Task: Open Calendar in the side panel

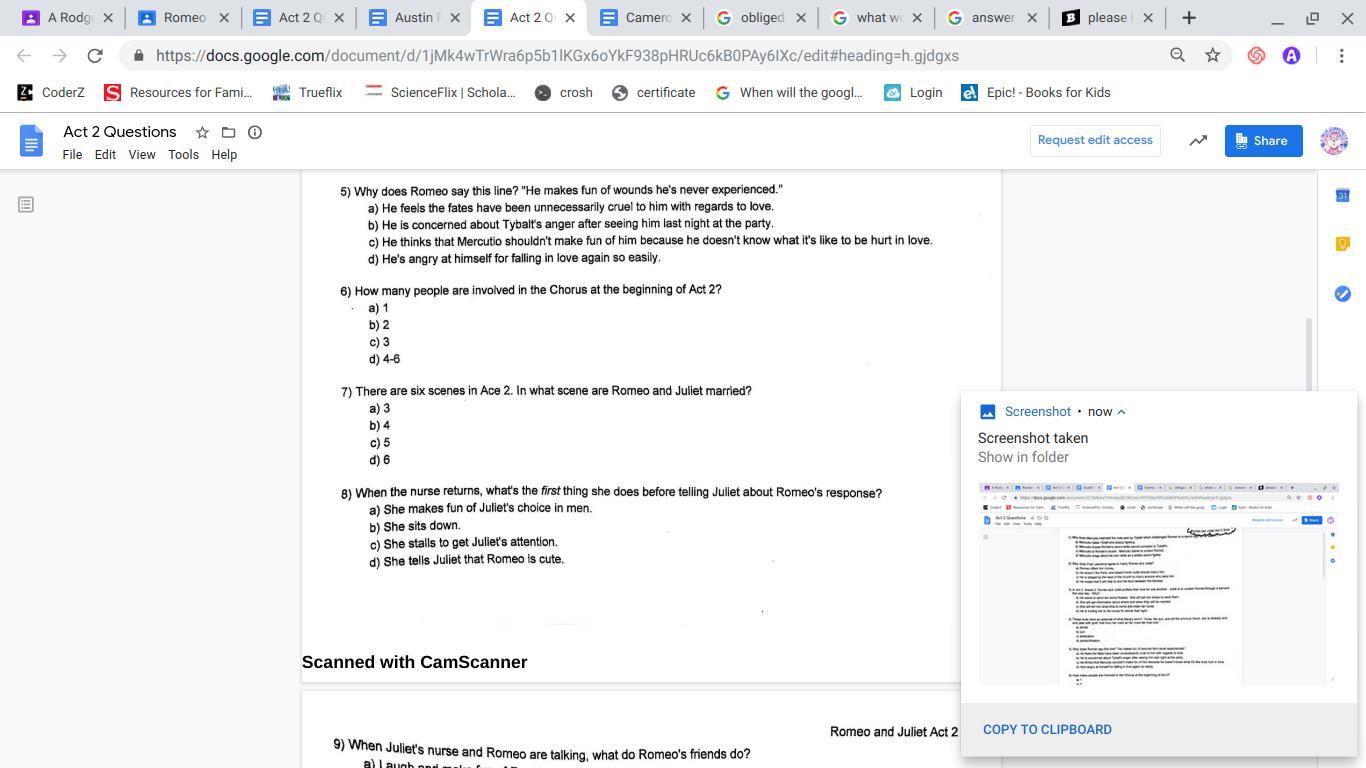Action: point(1342,195)
